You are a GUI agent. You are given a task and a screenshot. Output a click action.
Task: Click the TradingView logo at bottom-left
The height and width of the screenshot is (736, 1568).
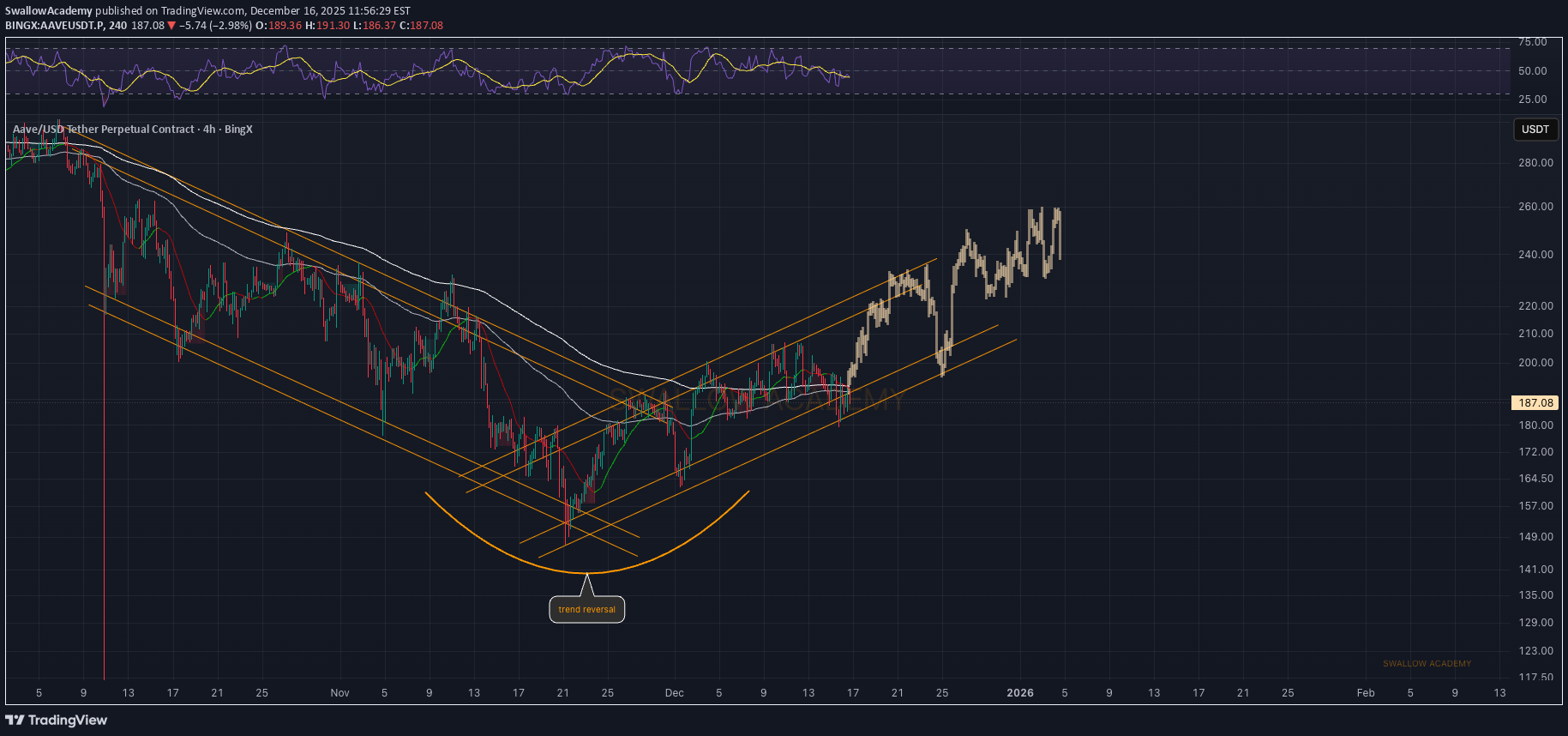[x=57, y=720]
